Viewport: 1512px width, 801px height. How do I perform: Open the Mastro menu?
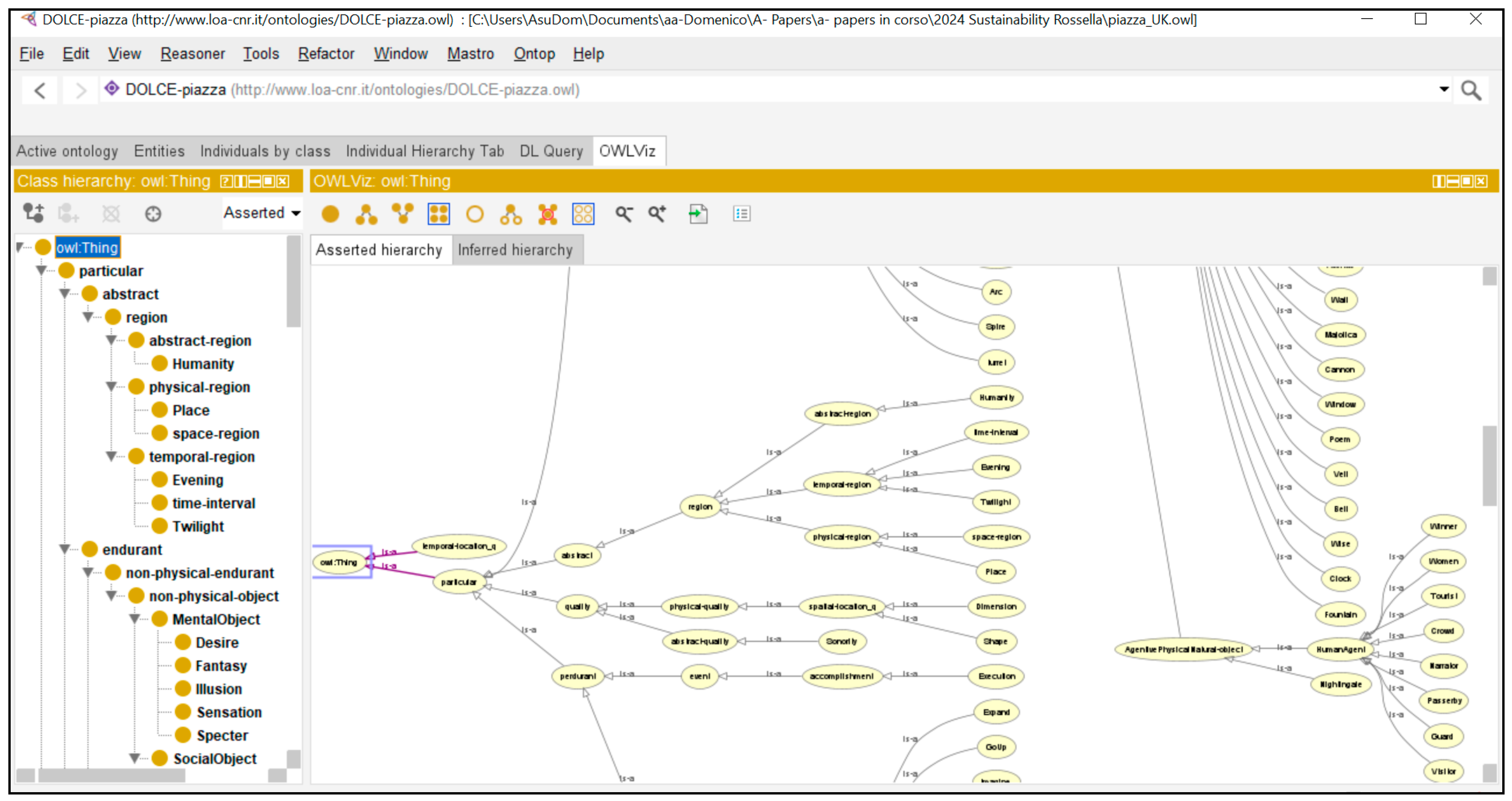tap(470, 53)
